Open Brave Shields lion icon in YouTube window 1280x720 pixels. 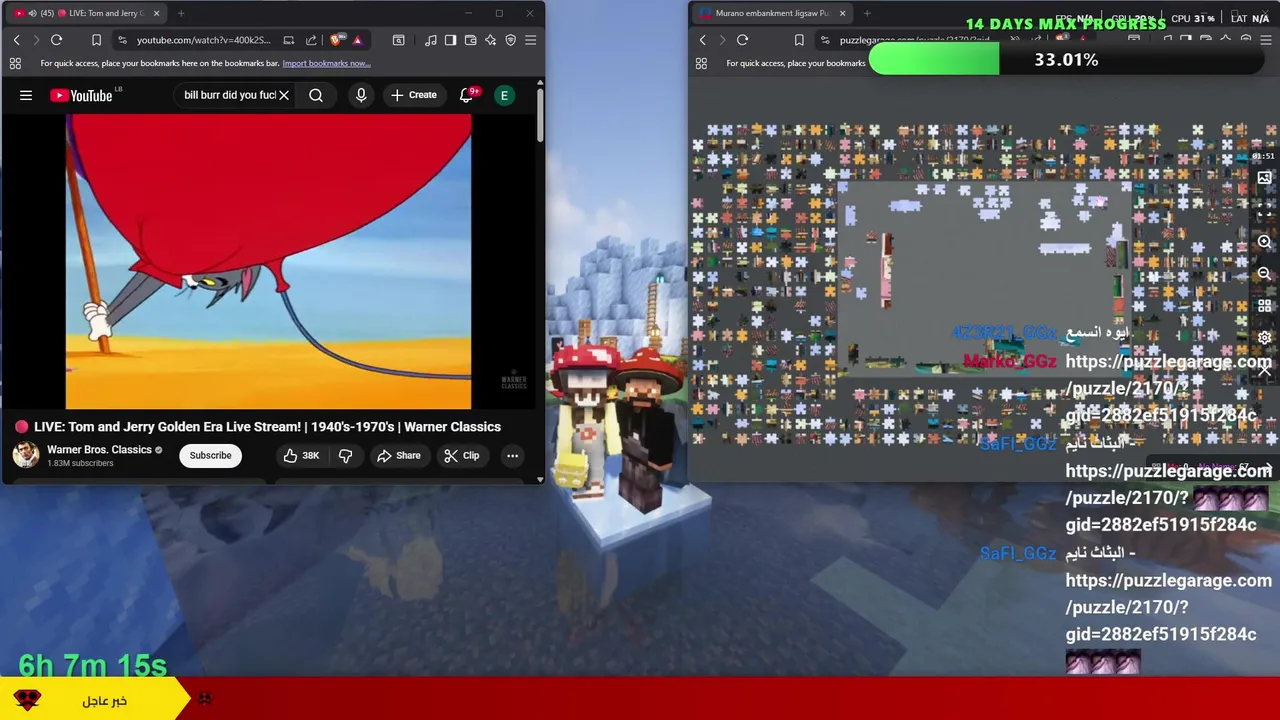pos(336,40)
